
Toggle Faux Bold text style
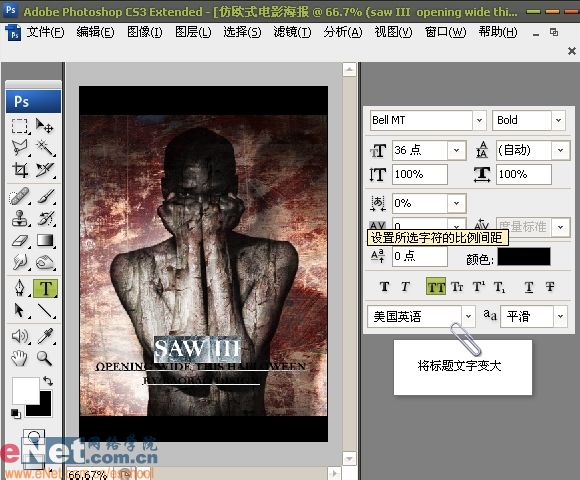pos(384,287)
